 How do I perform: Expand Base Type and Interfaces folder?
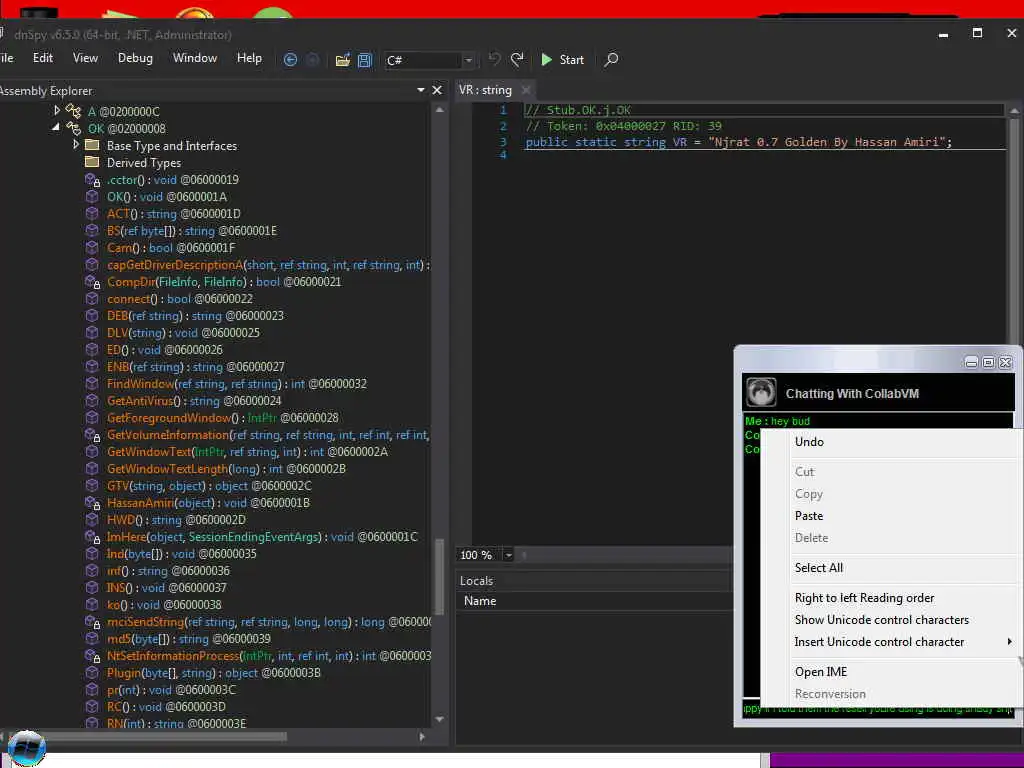pos(76,144)
